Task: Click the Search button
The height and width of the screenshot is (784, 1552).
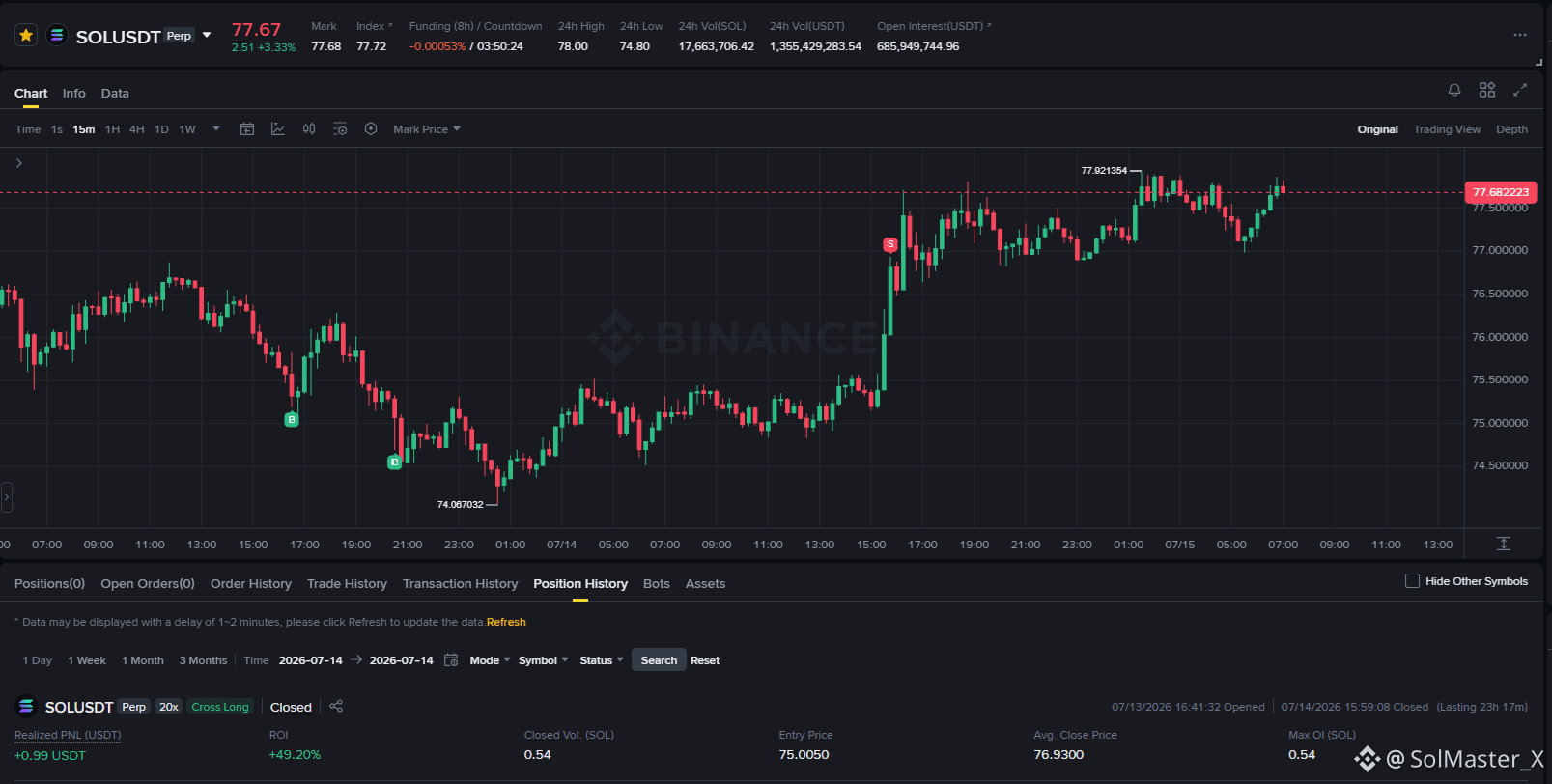Action: (659, 660)
